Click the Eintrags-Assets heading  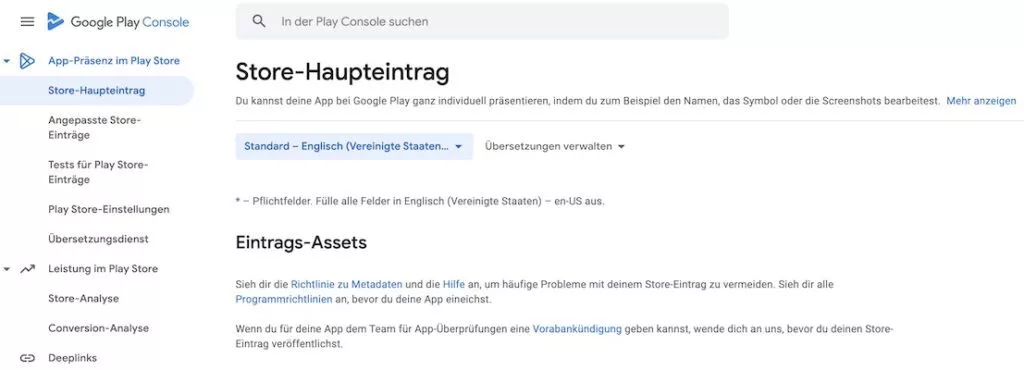301,243
